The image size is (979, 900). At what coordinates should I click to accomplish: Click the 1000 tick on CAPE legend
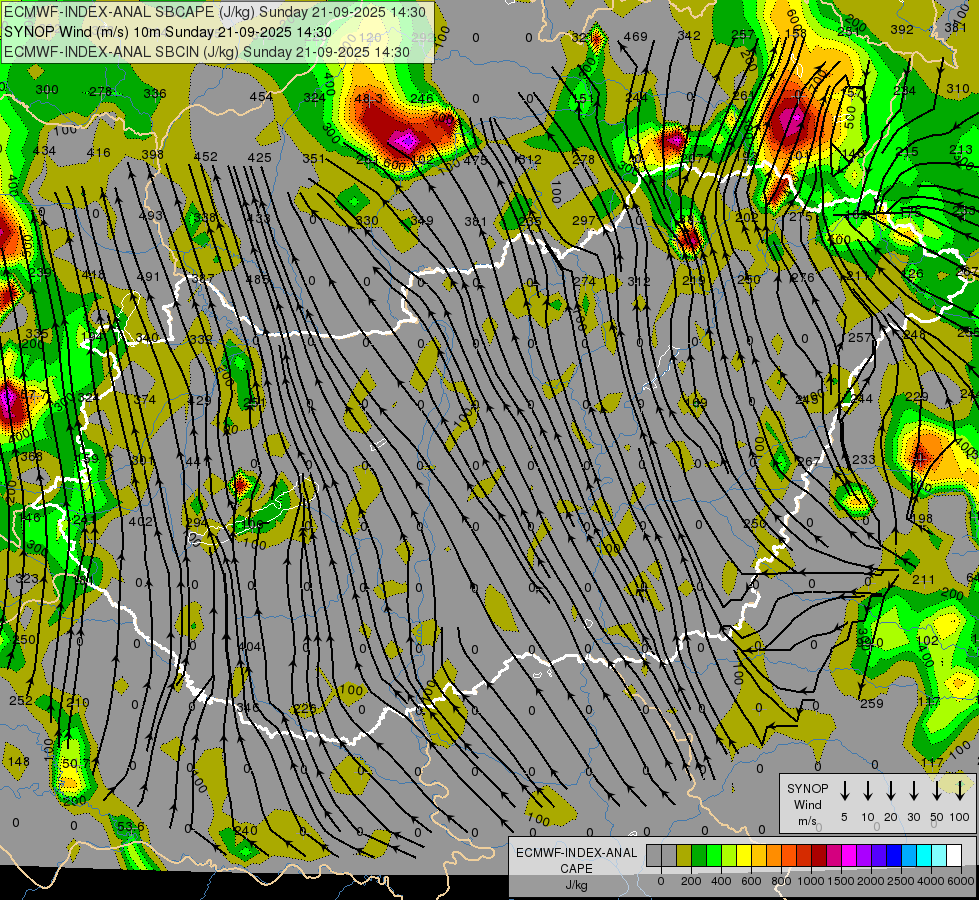[810, 881]
